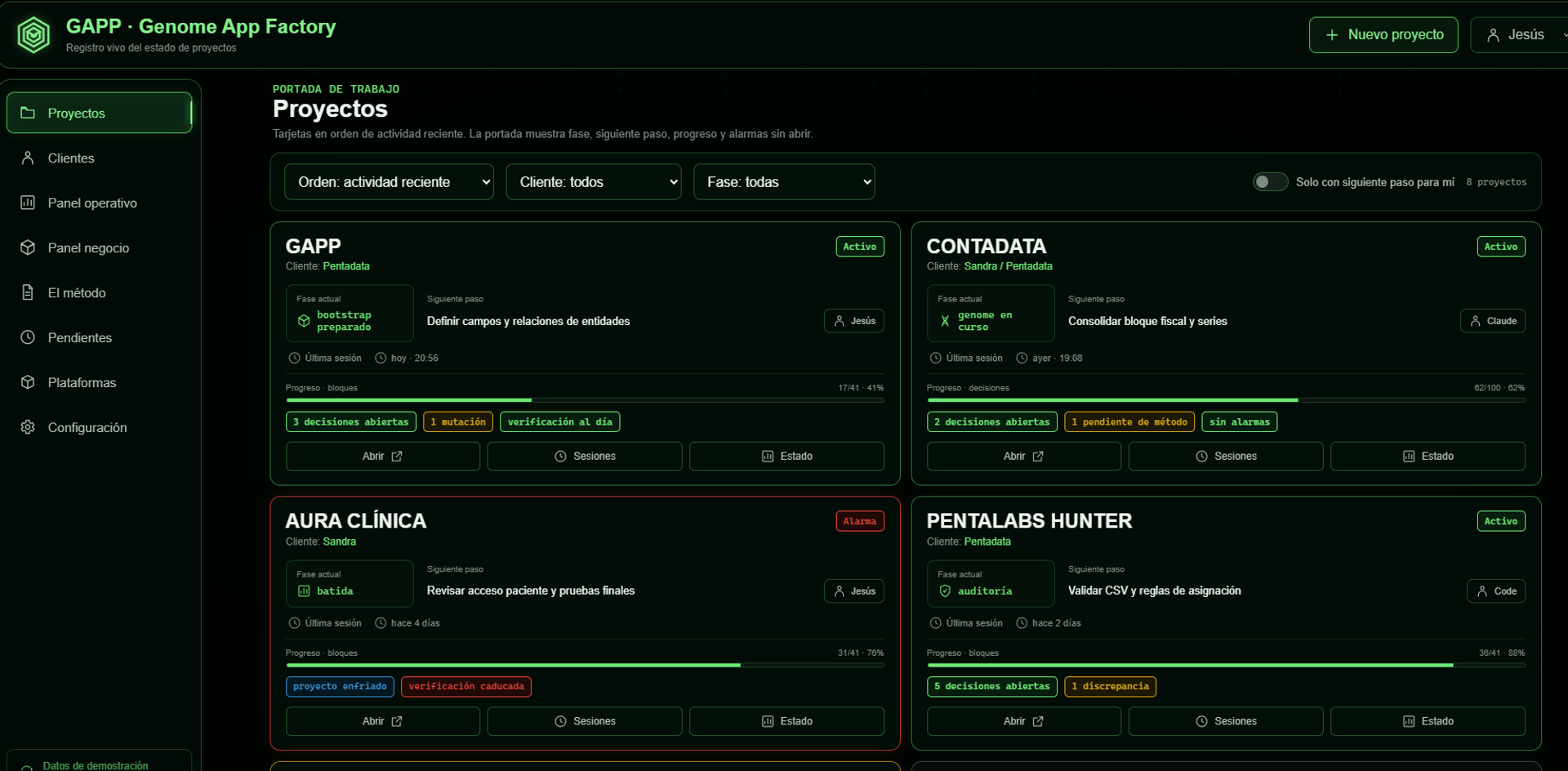
Task: Click the Última sesión clock icon in GAPP card
Action: coord(295,358)
